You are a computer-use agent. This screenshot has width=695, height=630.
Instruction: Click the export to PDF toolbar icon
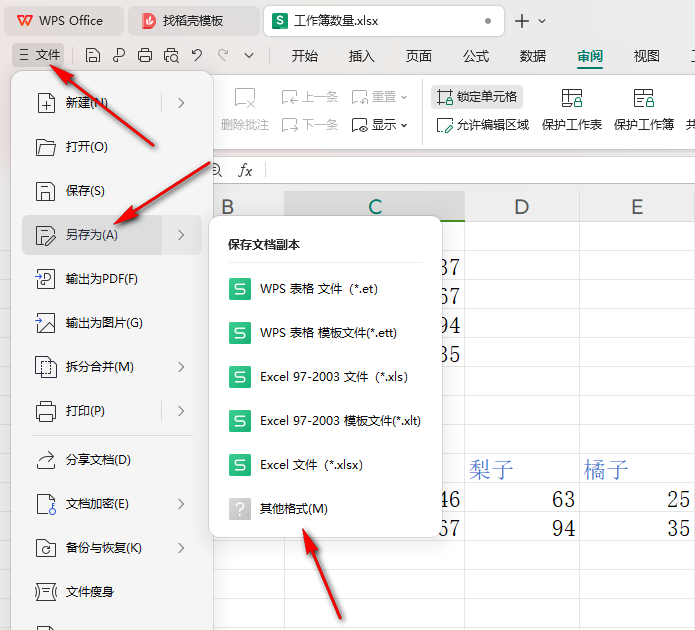coord(119,56)
